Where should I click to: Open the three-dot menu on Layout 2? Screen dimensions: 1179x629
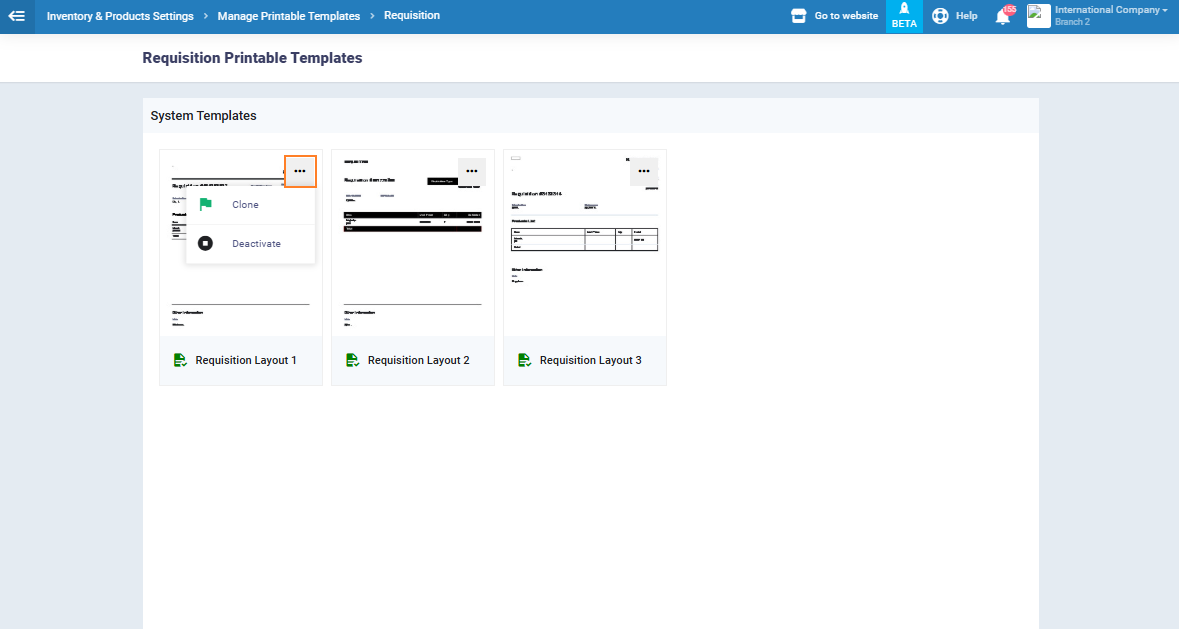(472, 172)
